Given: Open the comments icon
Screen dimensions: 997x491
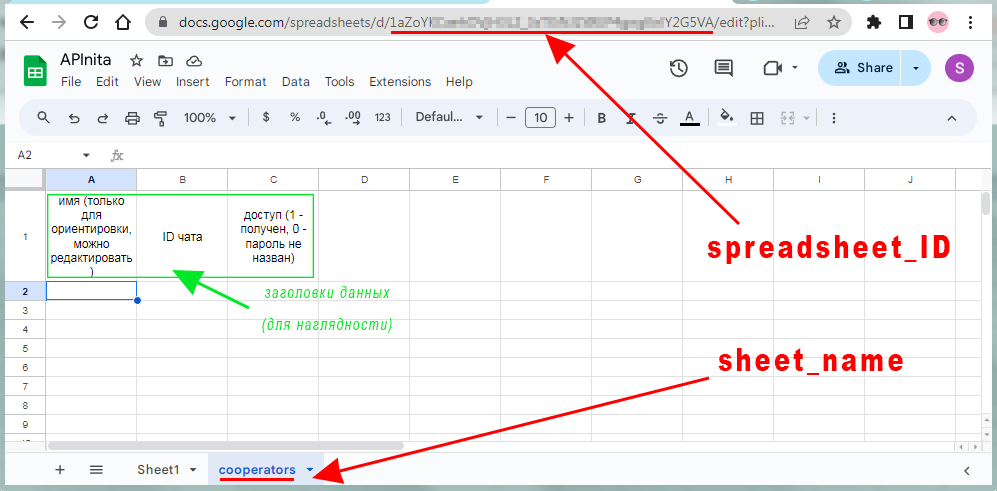Looking at the screenshot, I should coord(723,68).
